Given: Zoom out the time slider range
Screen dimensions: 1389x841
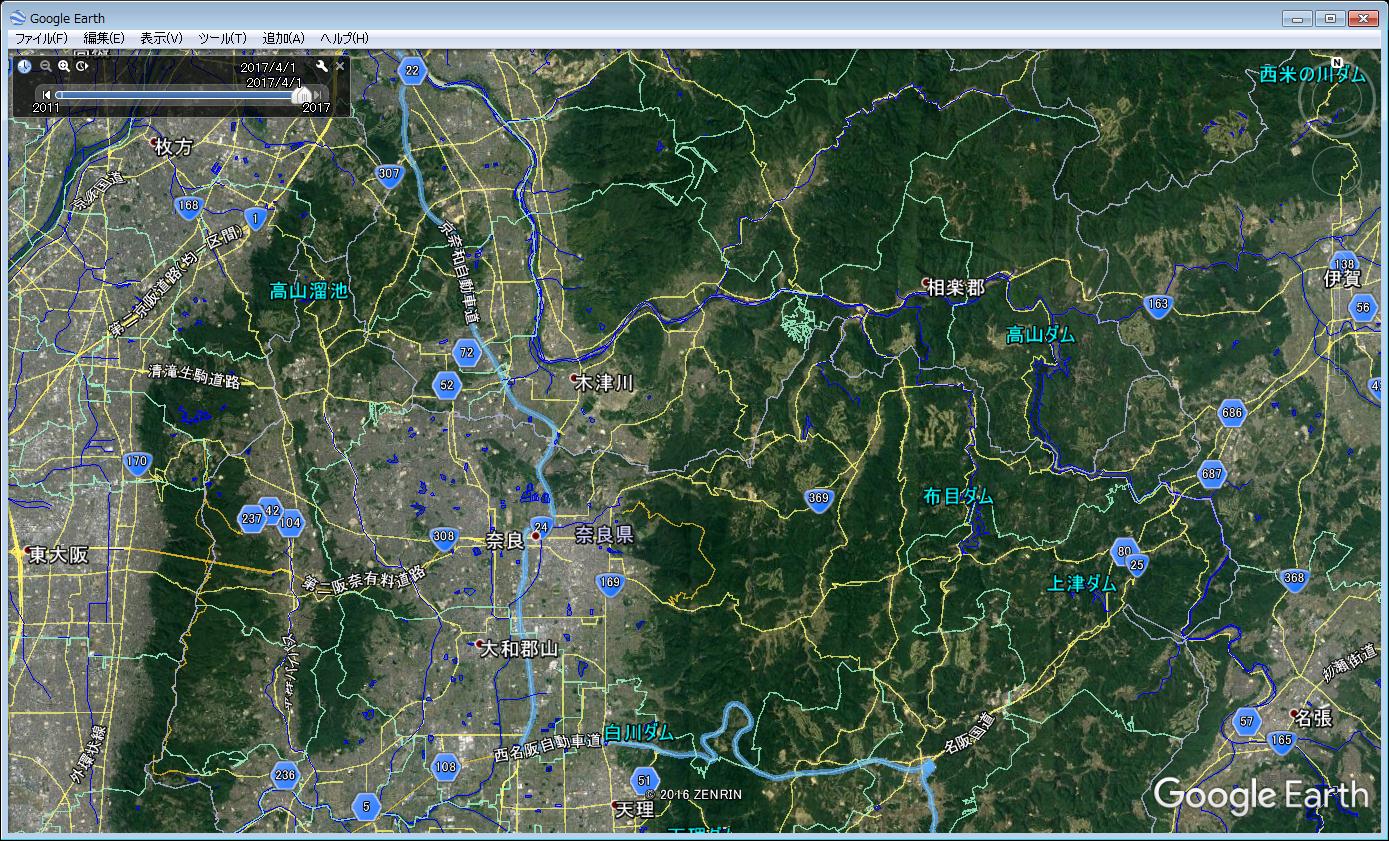Looking at the screenshot, I should pyautogui.click(x=45, y=66).
